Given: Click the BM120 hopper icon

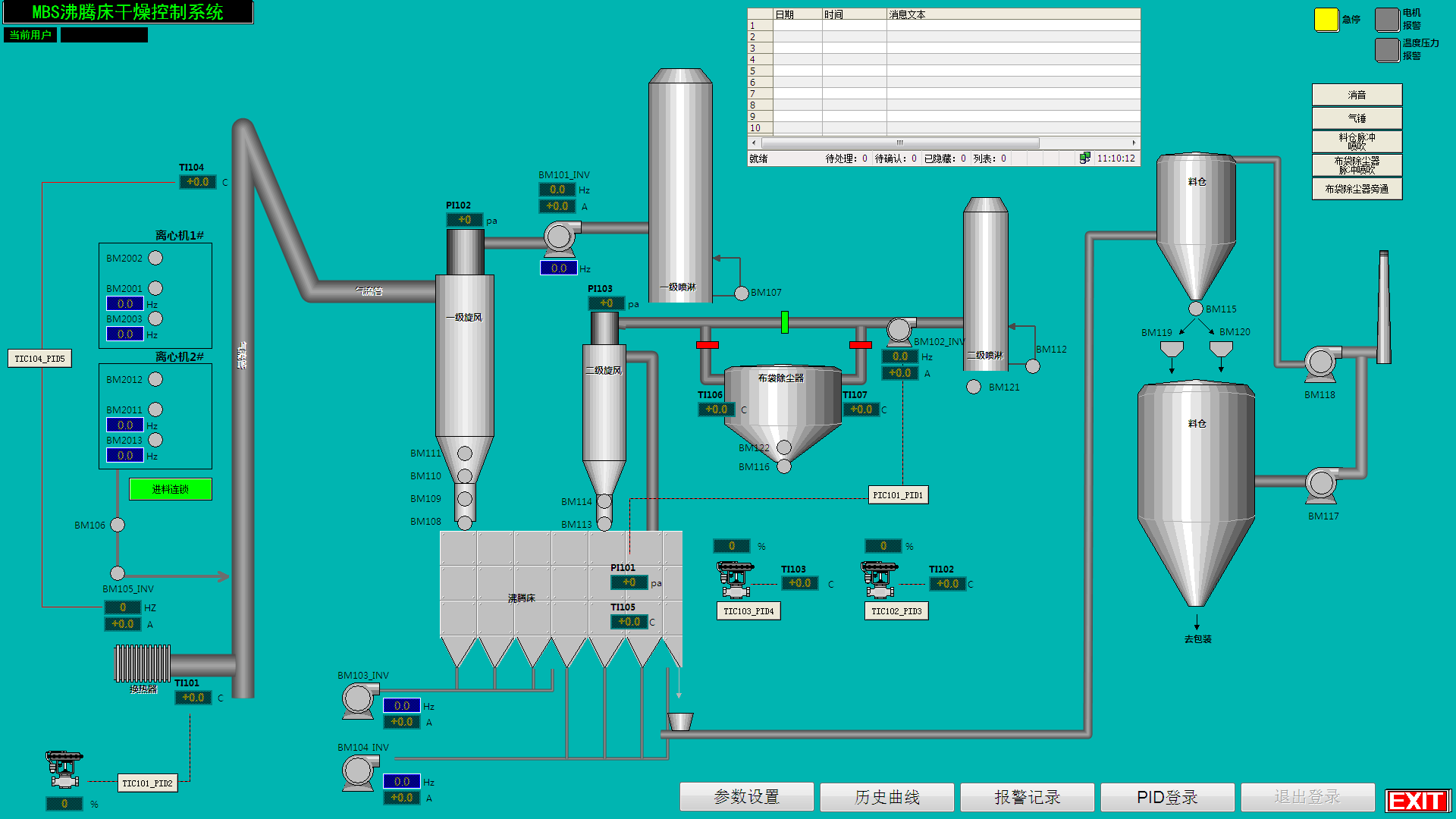Looking at the screenshot, I should click(1221, 350).
